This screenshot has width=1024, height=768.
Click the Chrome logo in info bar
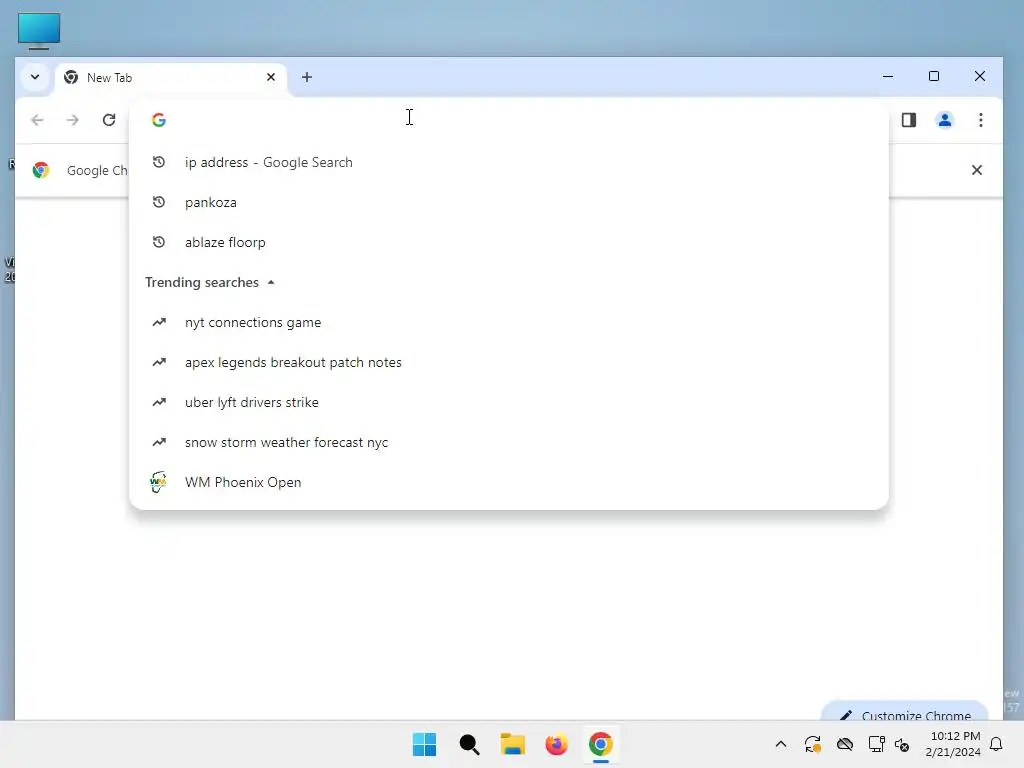[41, 170]
